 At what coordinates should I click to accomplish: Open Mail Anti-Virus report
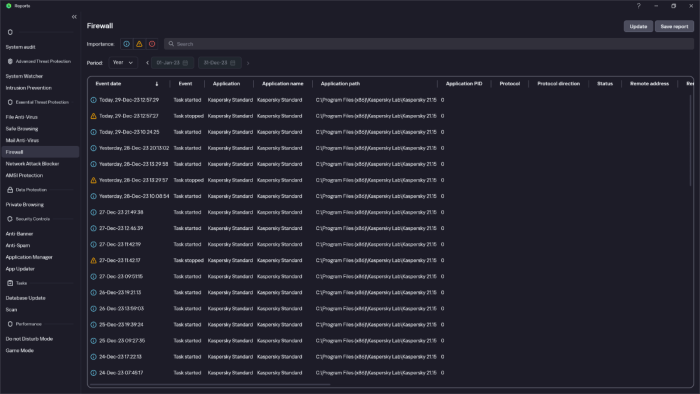[x=22, y=140]
